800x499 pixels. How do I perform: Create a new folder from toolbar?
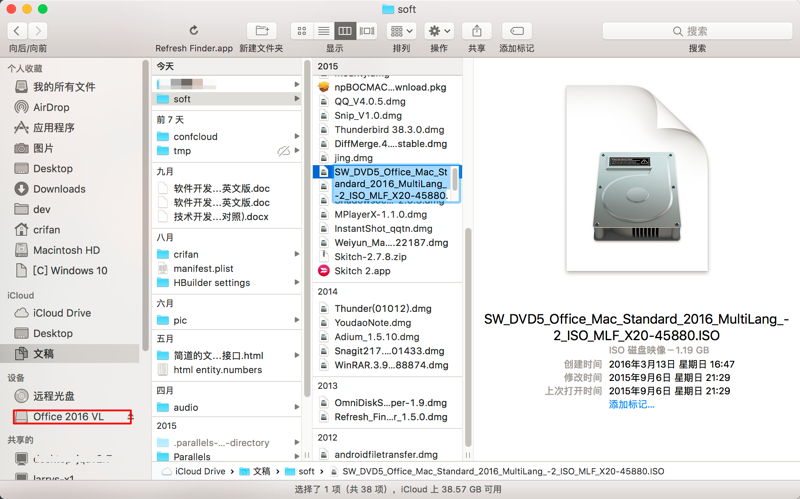coord(262,31)
